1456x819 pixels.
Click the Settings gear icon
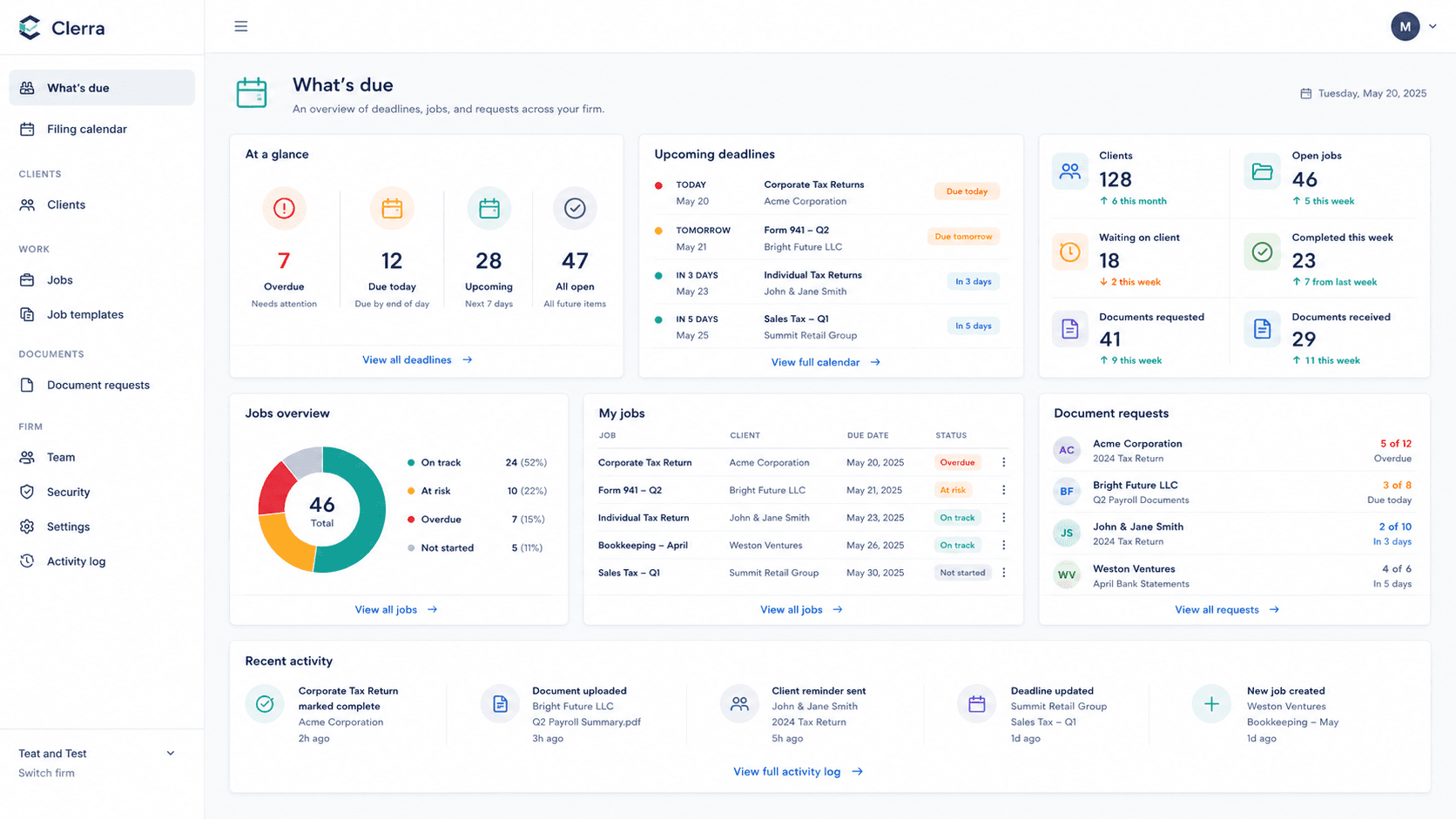pyautogui.click(x=27, y=527)
